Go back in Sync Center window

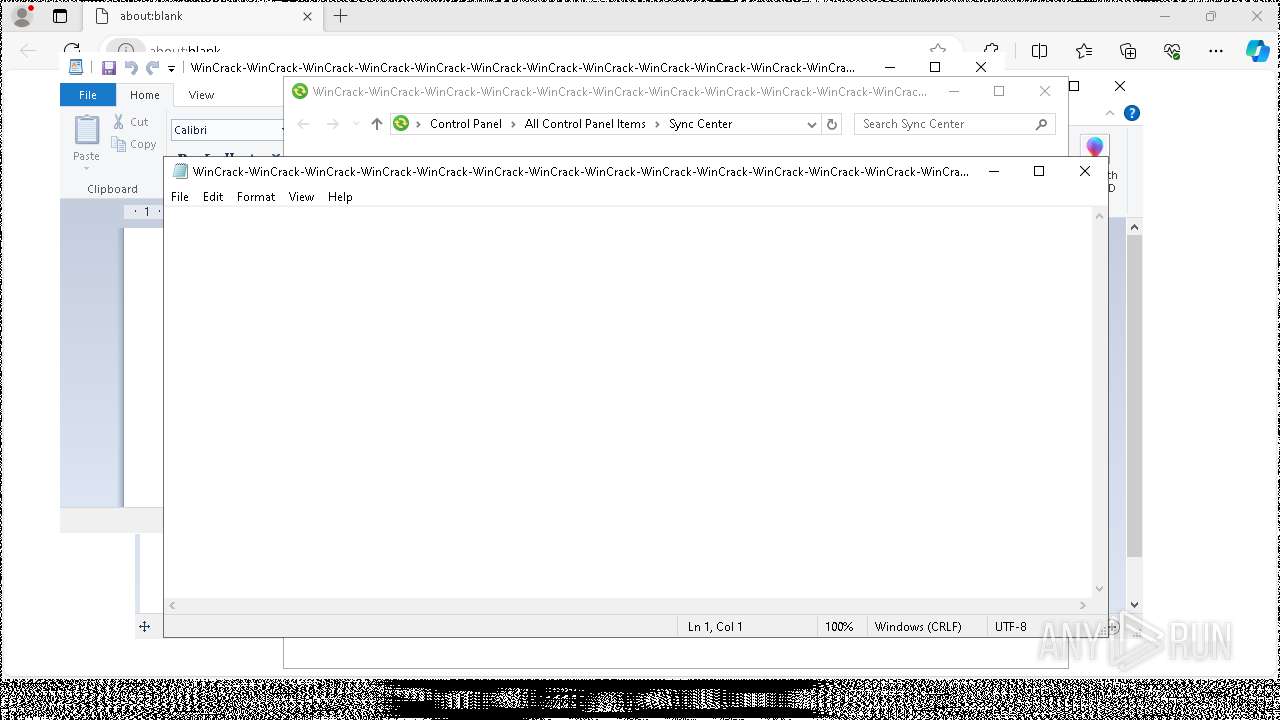[x=304, y=124]
